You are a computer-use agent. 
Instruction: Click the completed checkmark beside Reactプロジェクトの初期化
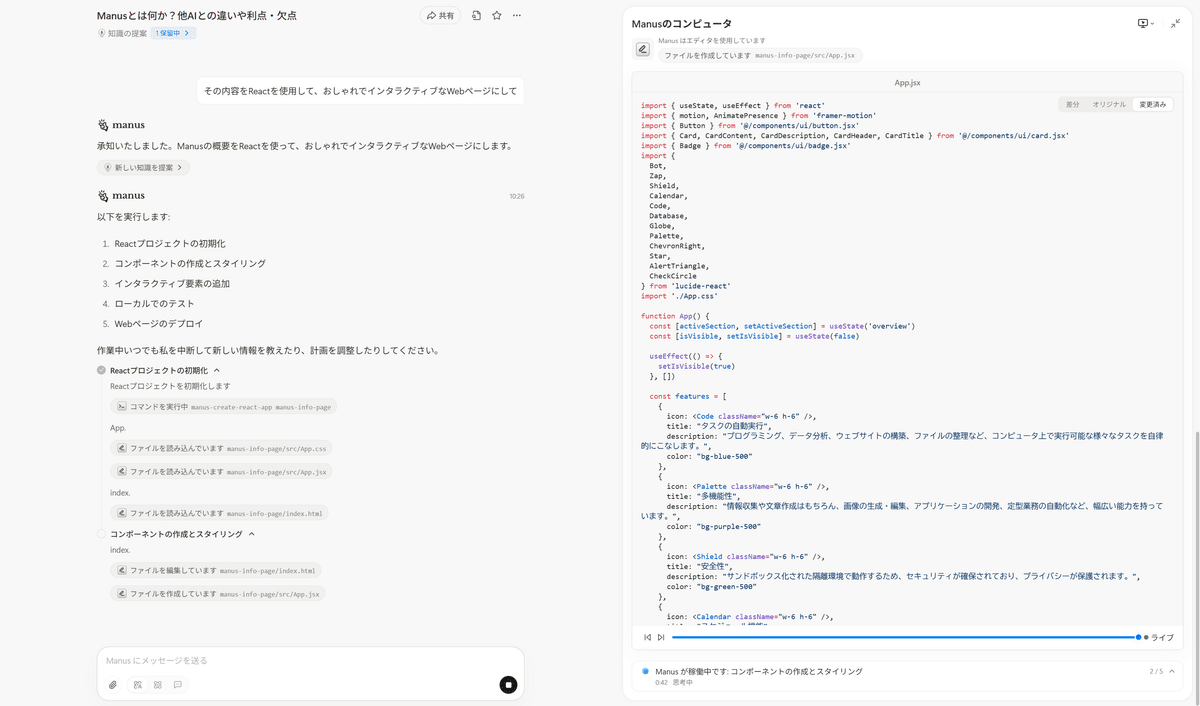coord(101,370)
